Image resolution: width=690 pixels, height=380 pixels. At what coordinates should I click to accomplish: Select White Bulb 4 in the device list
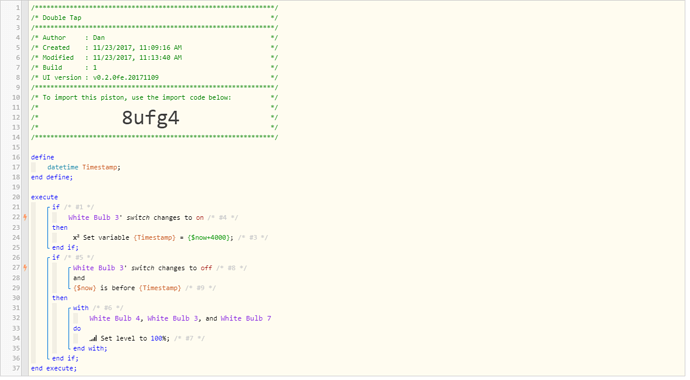(x=114, y=318)
